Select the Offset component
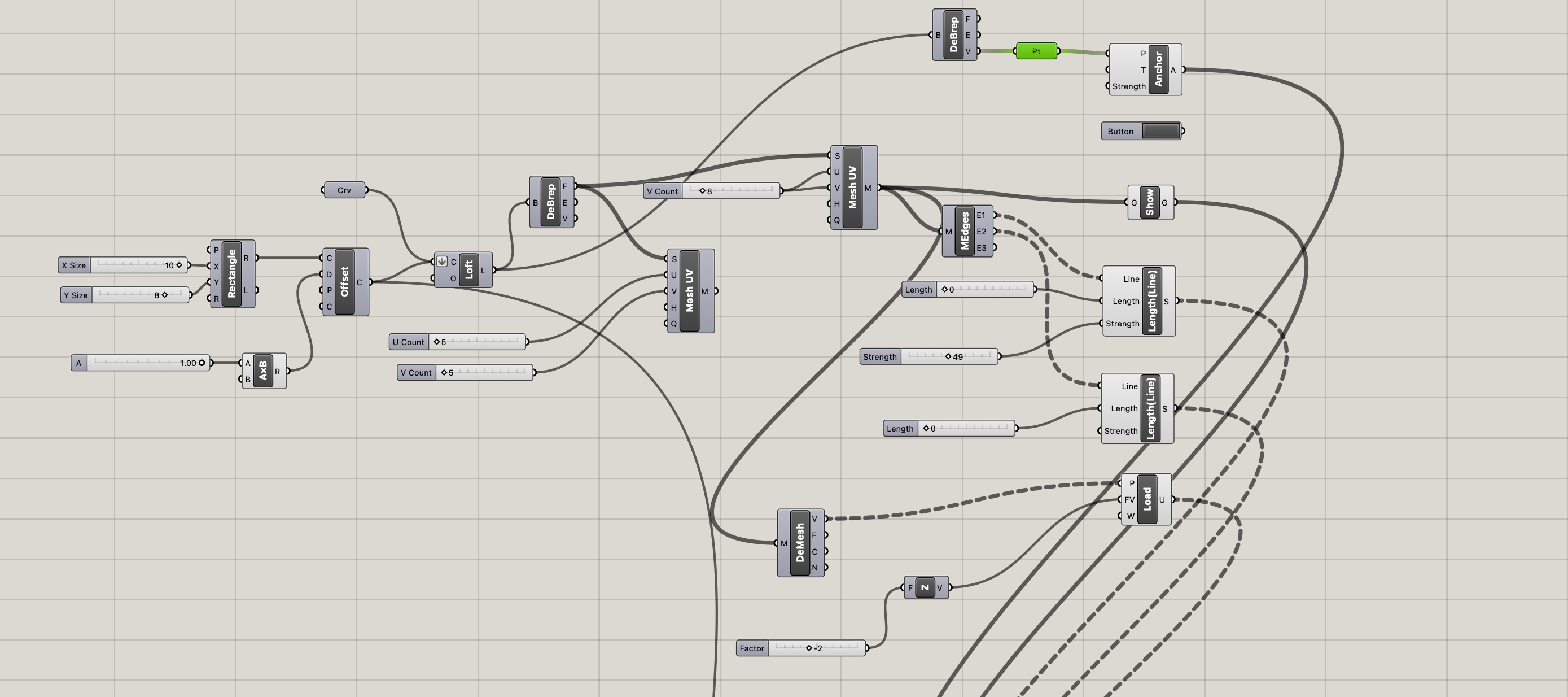The width and height of the screenshot is (1568, 697). 344,281
